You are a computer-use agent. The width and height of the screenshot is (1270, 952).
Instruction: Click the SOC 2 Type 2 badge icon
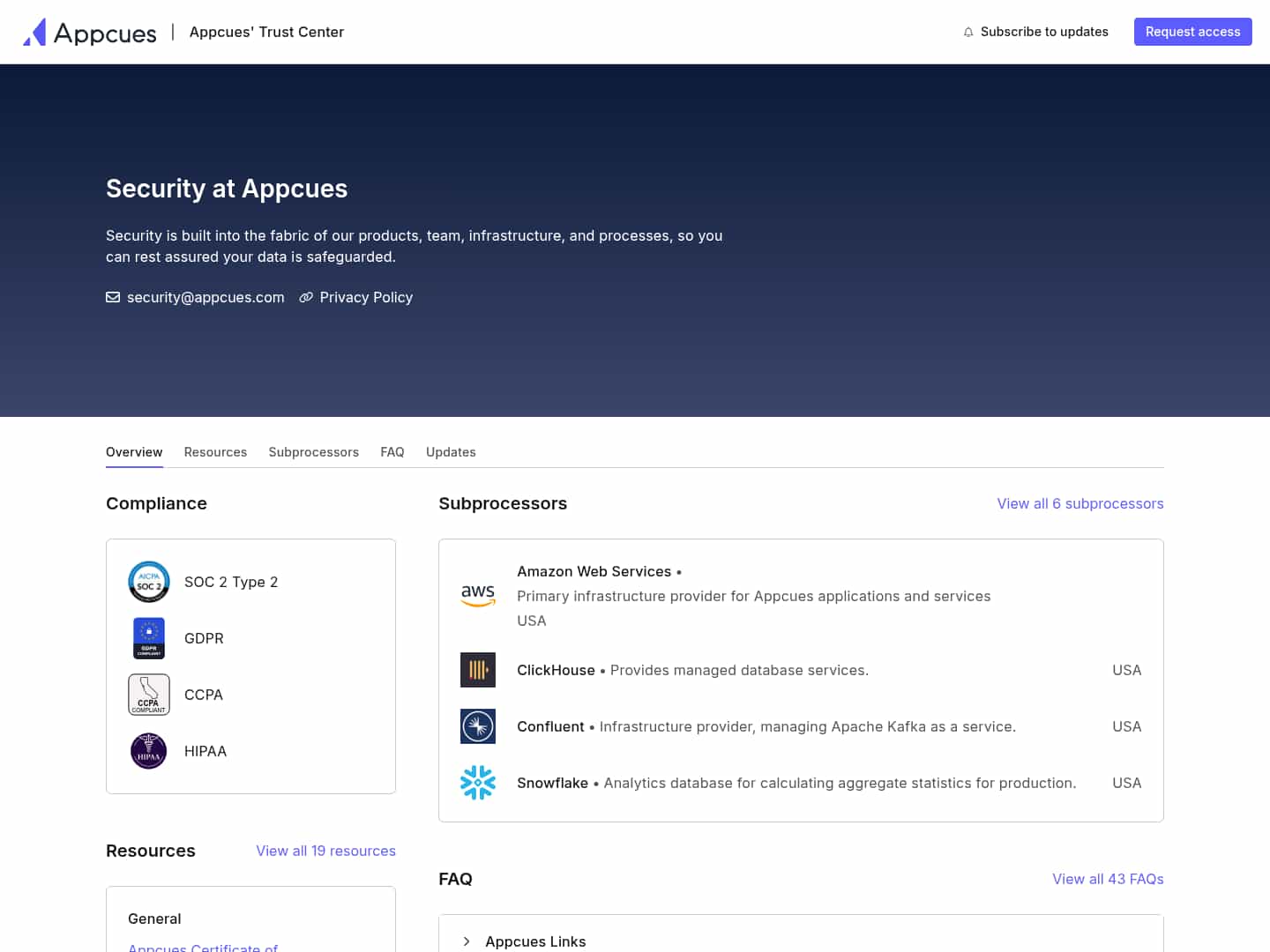click(148, 582)
